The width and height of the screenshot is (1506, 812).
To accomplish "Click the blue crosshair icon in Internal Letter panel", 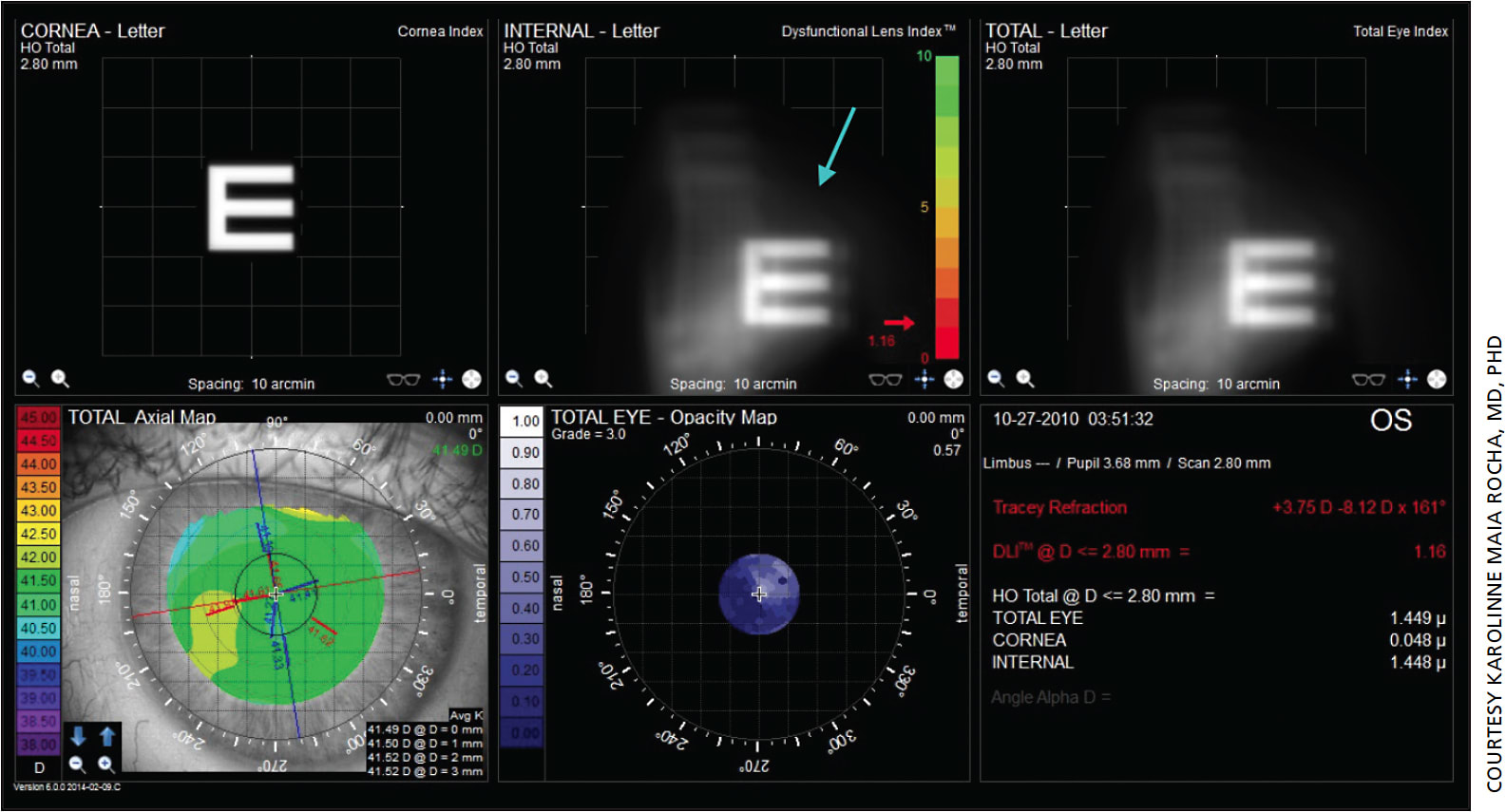I will (x=925, y=379).
